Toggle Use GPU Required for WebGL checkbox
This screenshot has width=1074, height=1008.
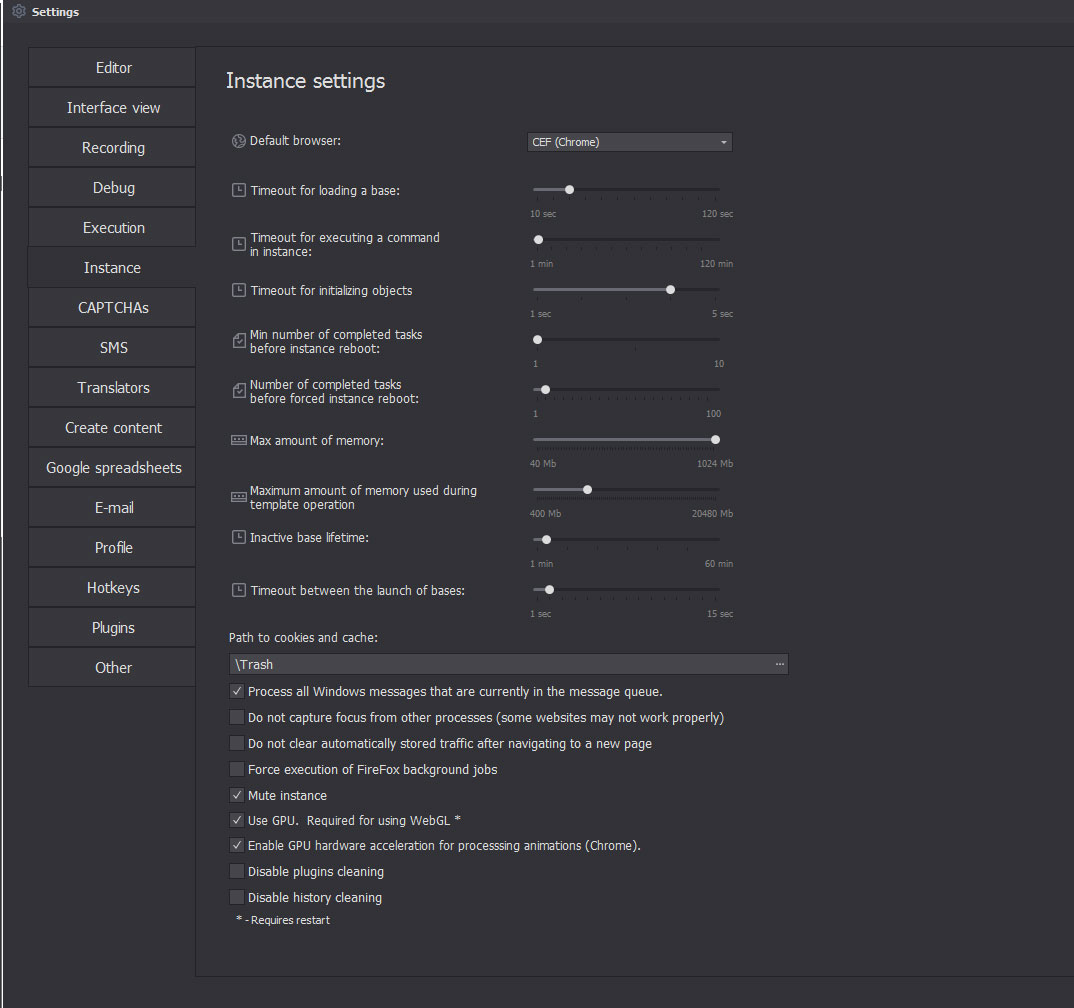coord(237,820)
